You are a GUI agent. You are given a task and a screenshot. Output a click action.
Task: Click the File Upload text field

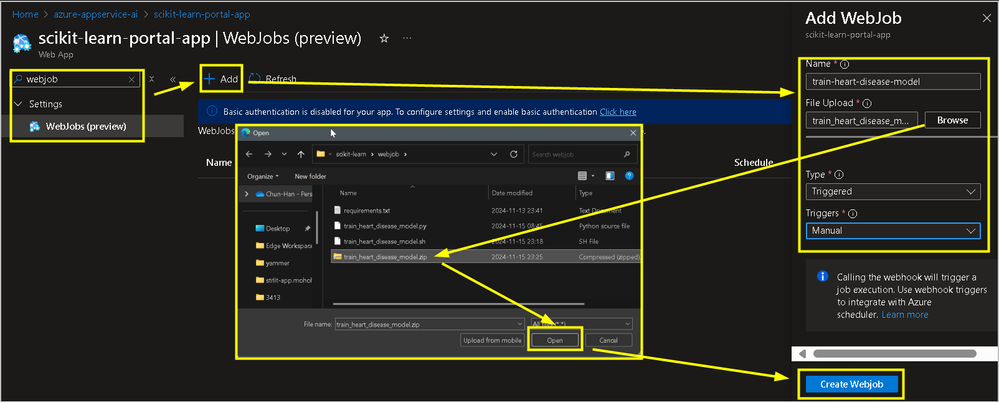[x=862, y=120]
